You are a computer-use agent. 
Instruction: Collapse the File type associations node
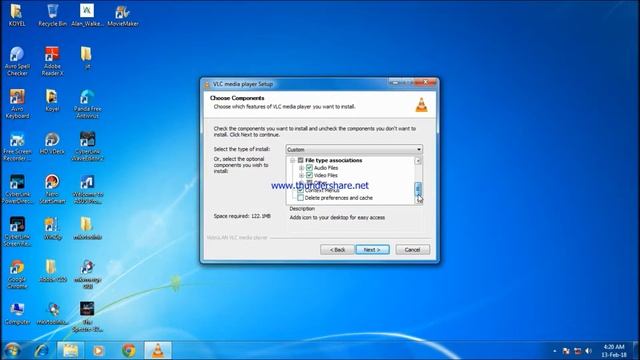coord(293,160)
